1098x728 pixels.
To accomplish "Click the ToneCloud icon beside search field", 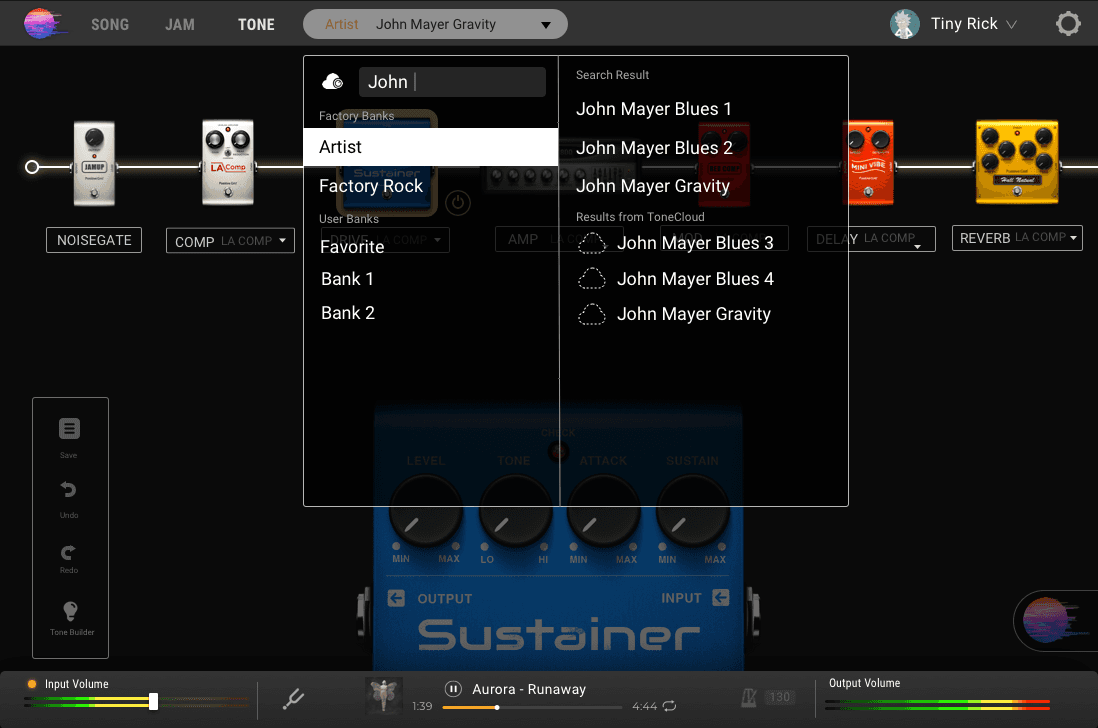I will click(333, 82).
